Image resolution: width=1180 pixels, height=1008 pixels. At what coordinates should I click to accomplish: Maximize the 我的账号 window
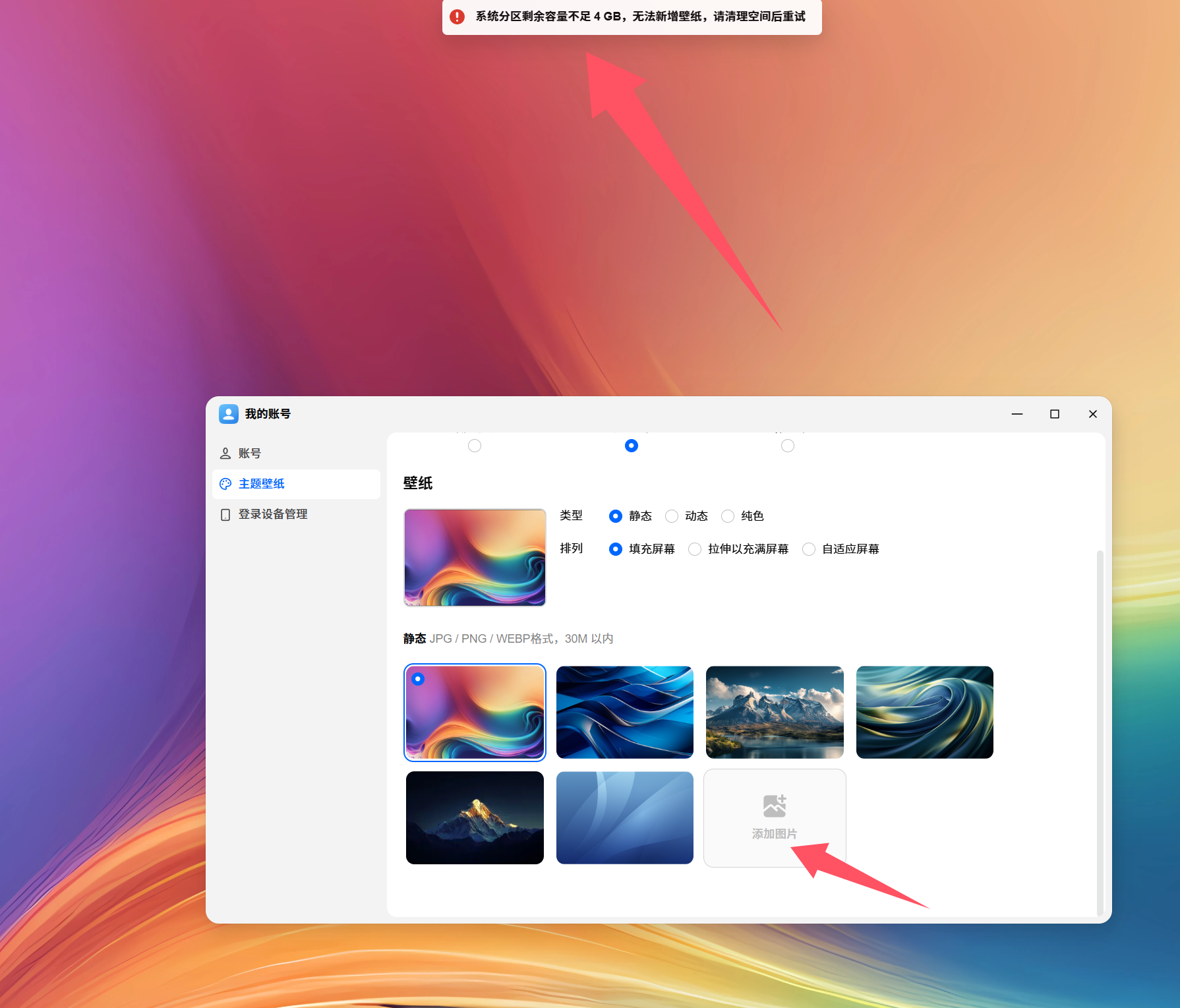[1055, 414]
